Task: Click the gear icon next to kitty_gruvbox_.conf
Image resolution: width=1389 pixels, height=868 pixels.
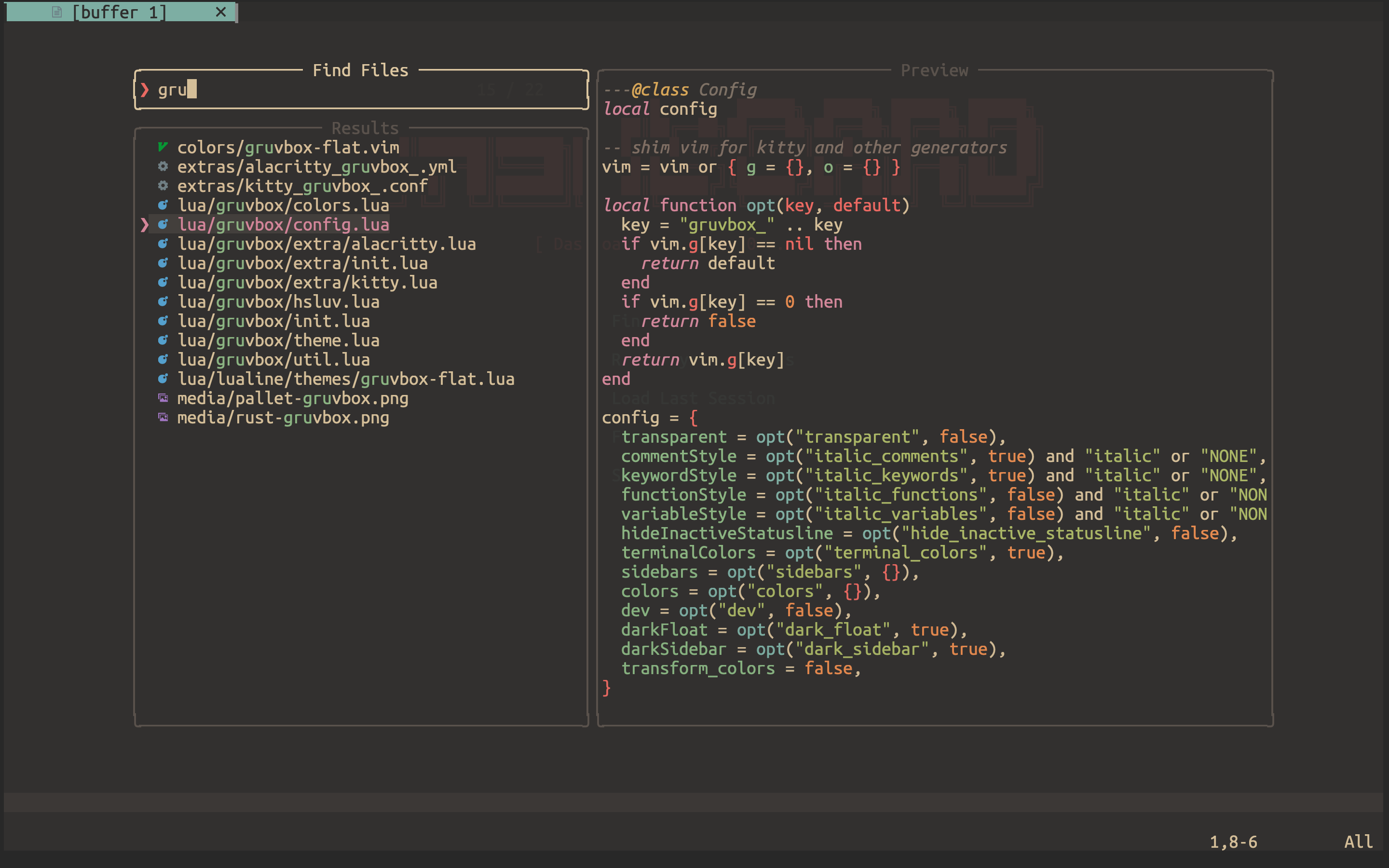Action: (163, 186)
